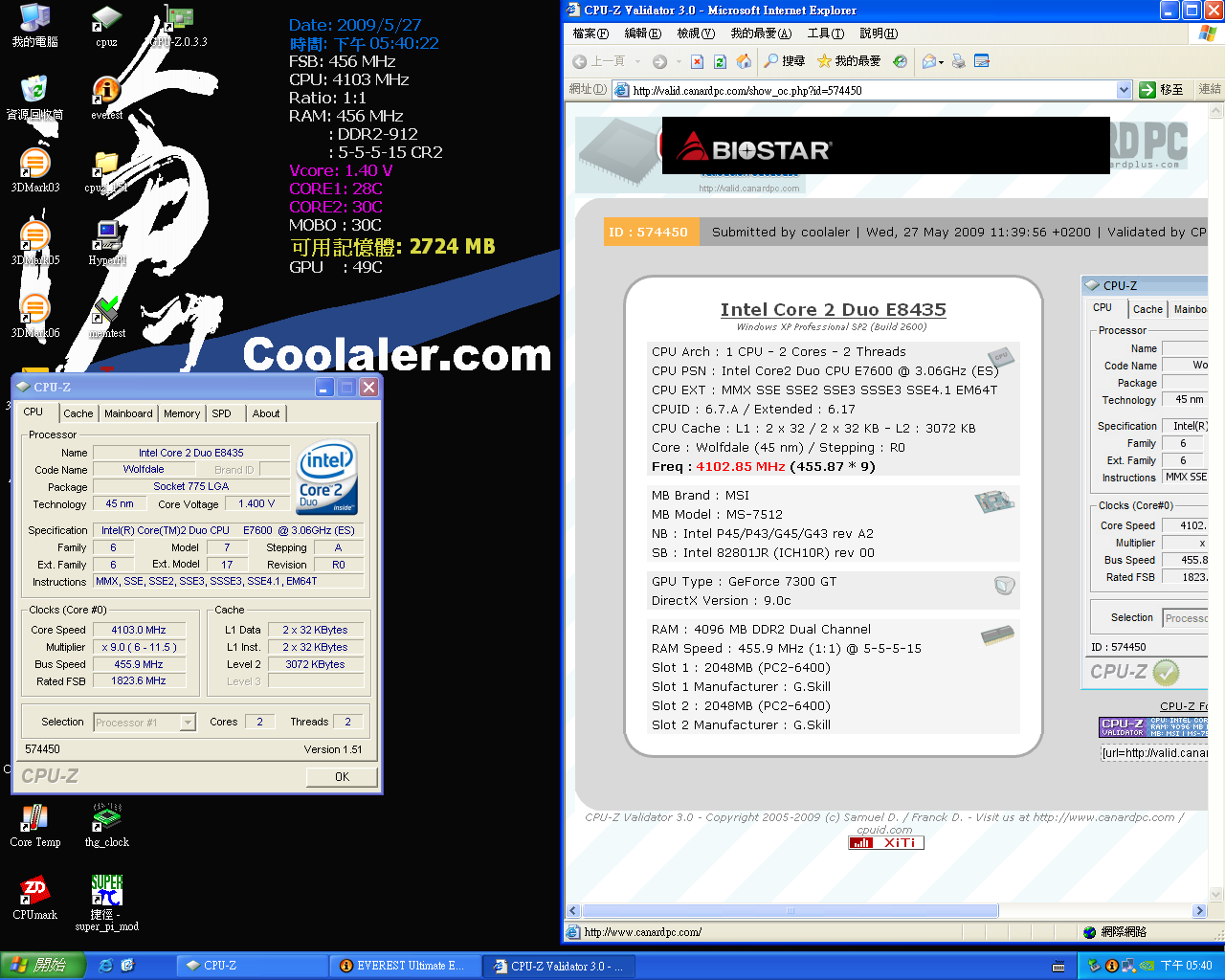Screen dimensions: 1225x980
Task: Switch to EVEREST Ultimate taskbar button
Action: click(405, 966)
